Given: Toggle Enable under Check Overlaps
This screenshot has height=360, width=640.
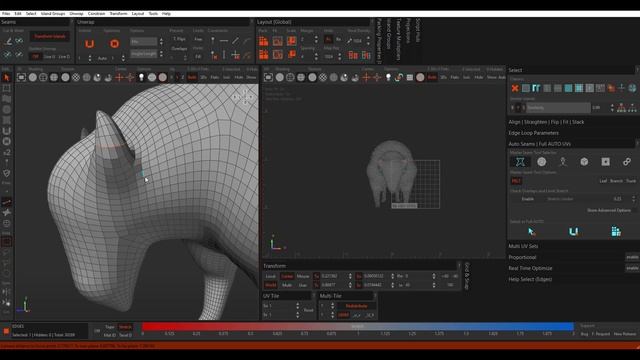Looking at the screenshot, I should click(x=527, y=199).
